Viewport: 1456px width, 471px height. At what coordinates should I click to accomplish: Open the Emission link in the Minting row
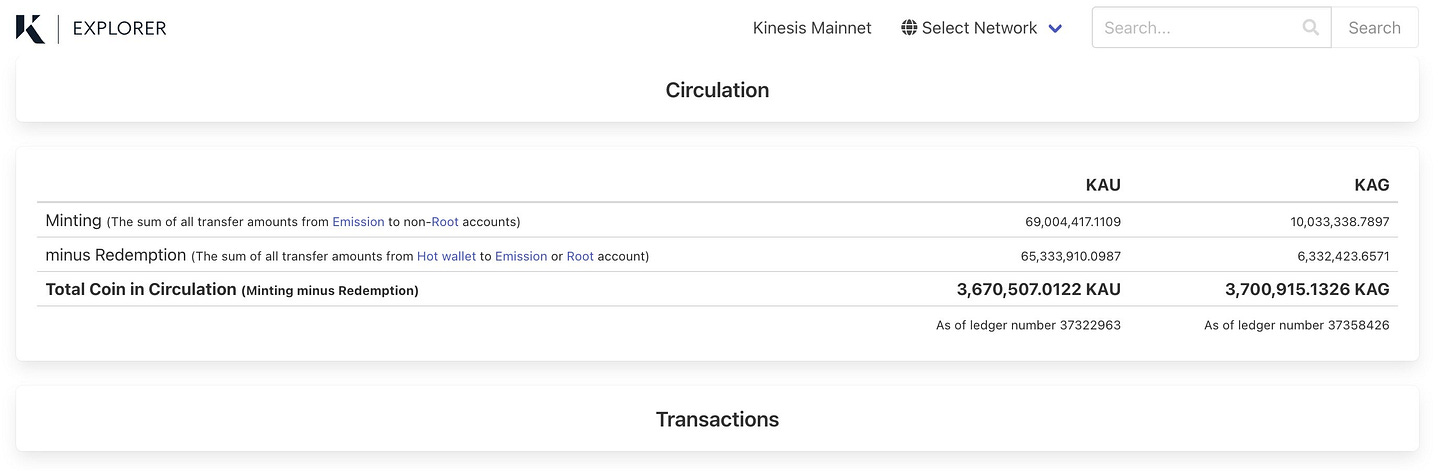358,222
